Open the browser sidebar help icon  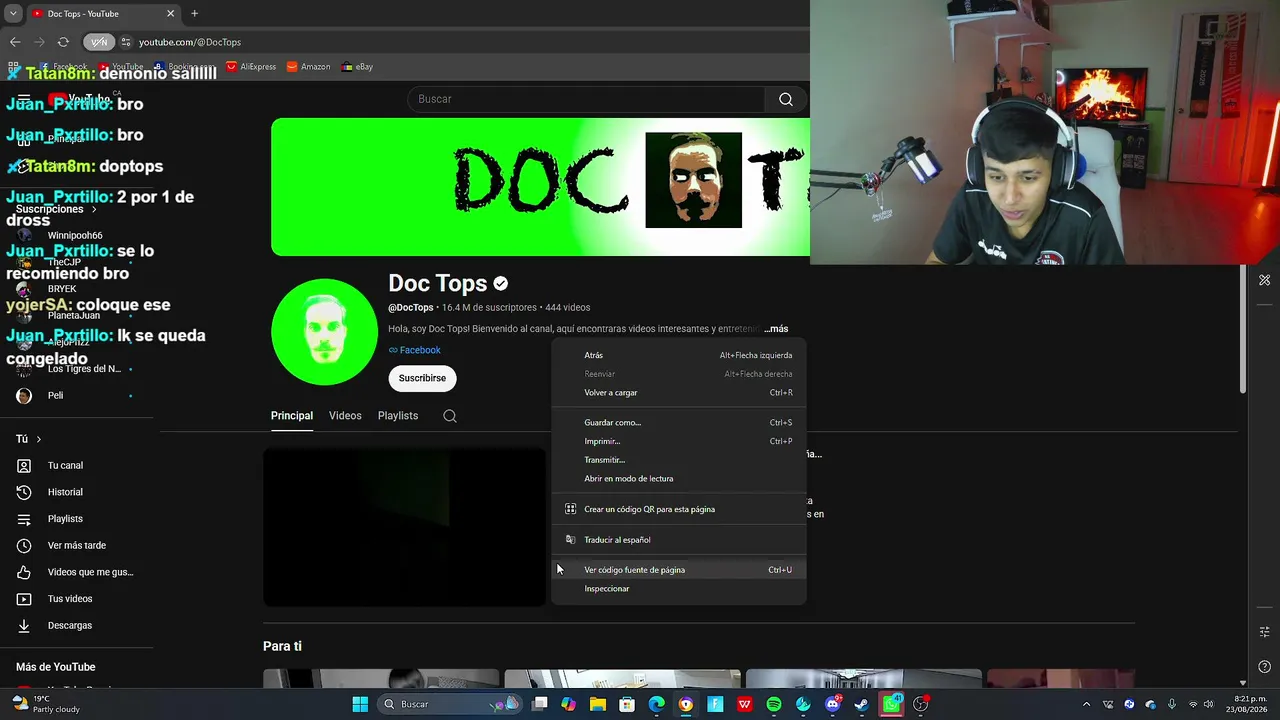pos(1265,667)
